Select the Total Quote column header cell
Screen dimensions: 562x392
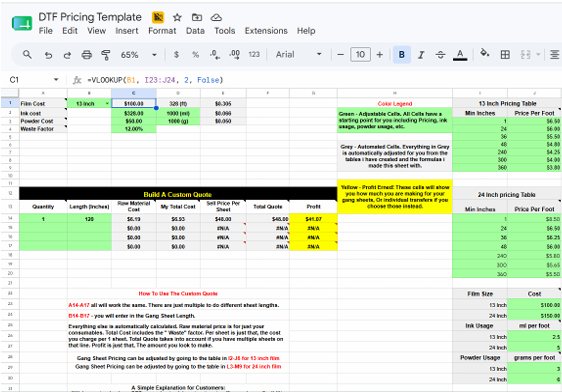pos(268,207)
